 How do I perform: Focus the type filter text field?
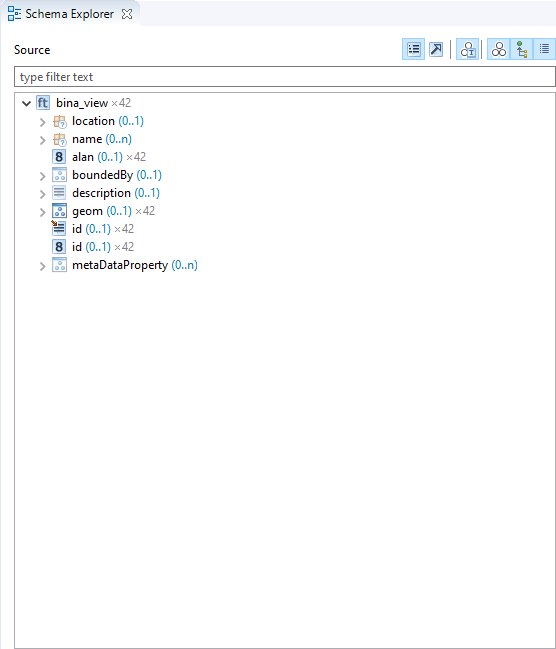pyautogui.click(x=285, y=77)
